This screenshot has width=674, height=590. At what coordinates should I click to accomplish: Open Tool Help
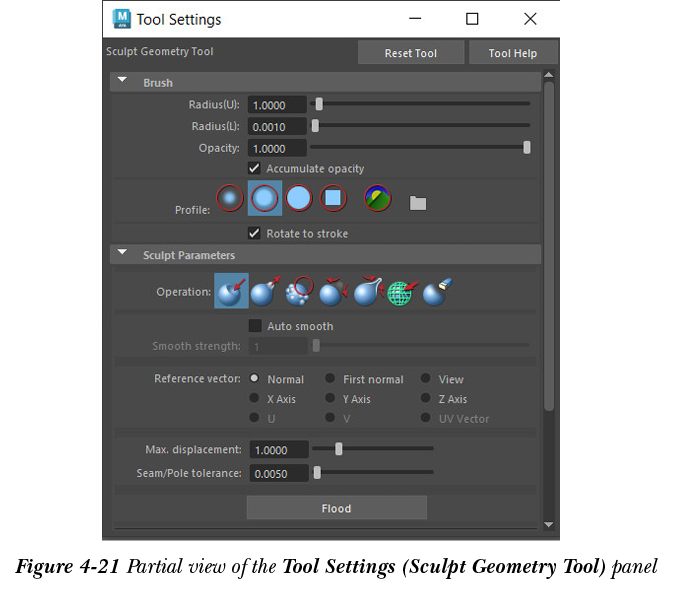point(512,54)
